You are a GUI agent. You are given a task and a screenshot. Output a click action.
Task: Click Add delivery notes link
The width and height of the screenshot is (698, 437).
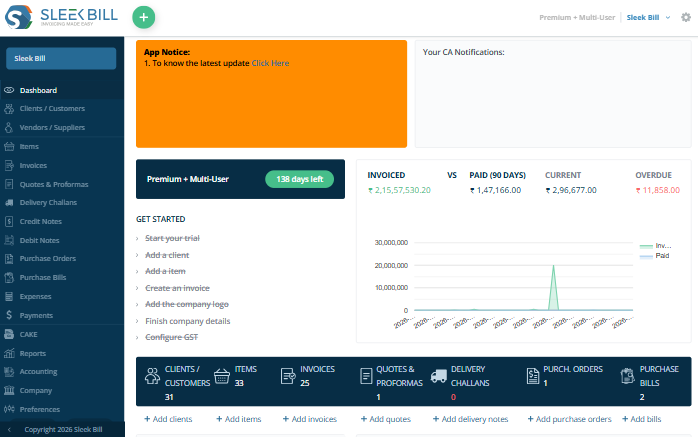pos(471,419)
